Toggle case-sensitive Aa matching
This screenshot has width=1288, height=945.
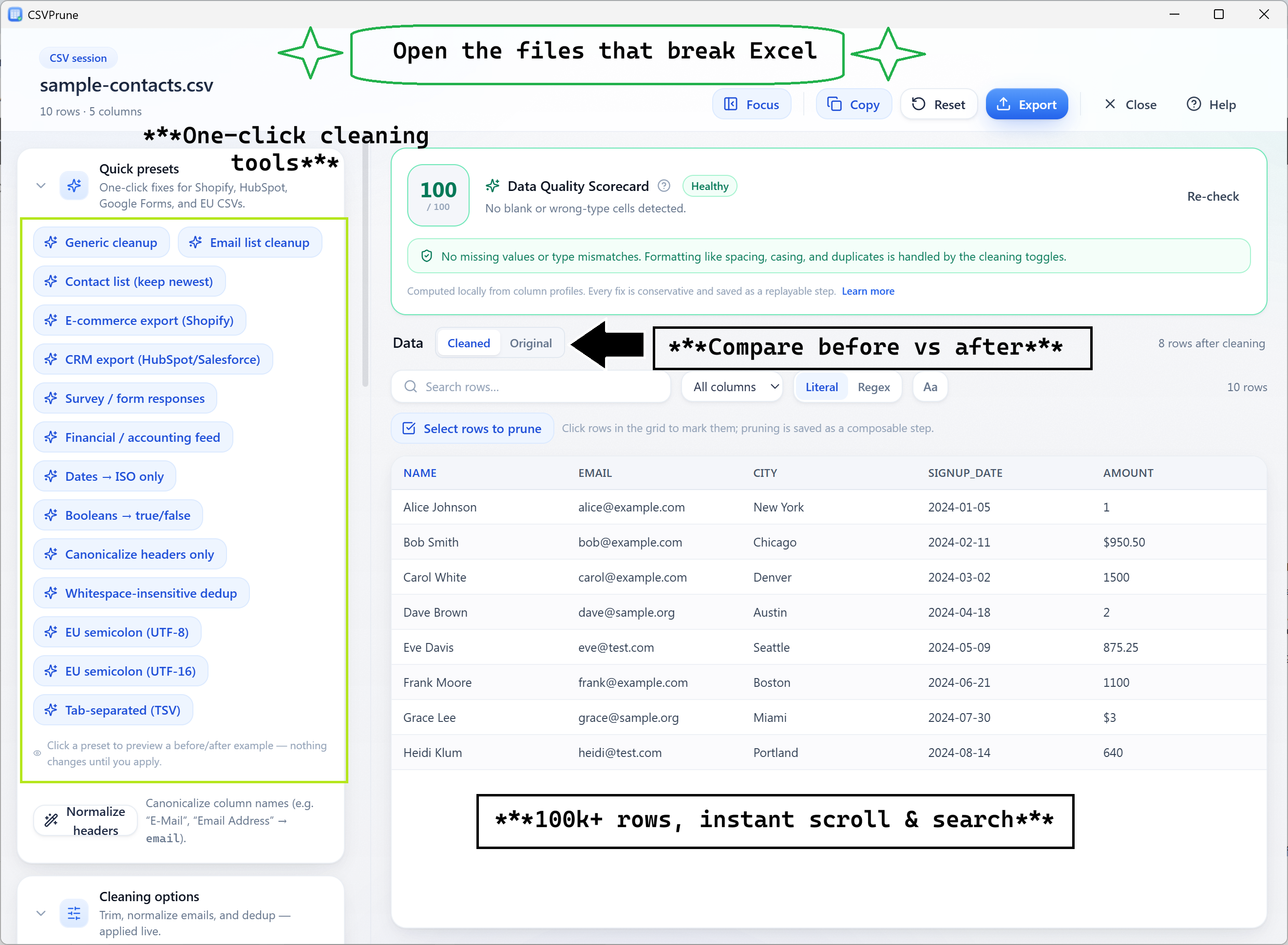pyautogui.click(x=930, y=387)
